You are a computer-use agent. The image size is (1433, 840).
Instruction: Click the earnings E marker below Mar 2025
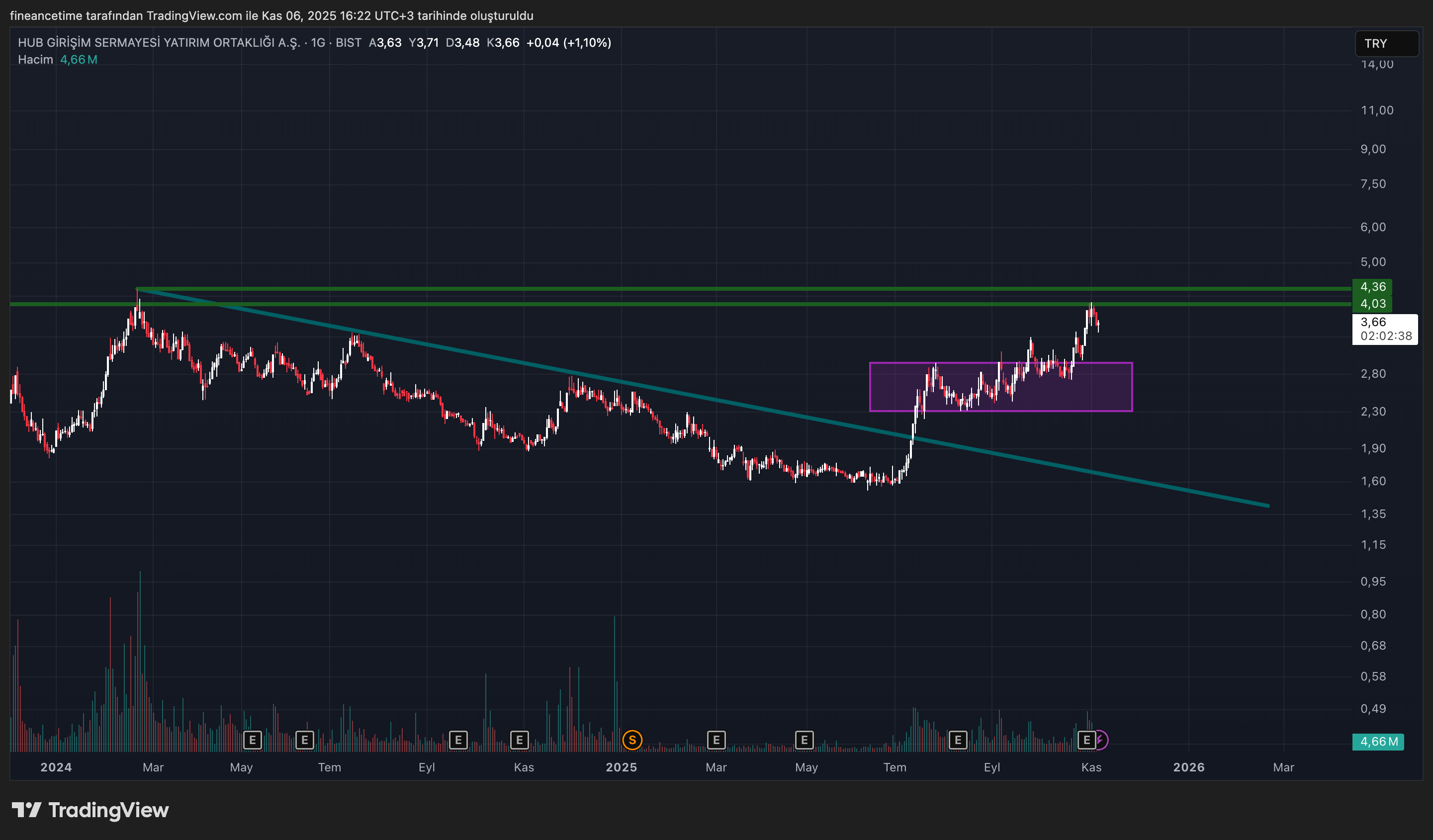(716, 740)
